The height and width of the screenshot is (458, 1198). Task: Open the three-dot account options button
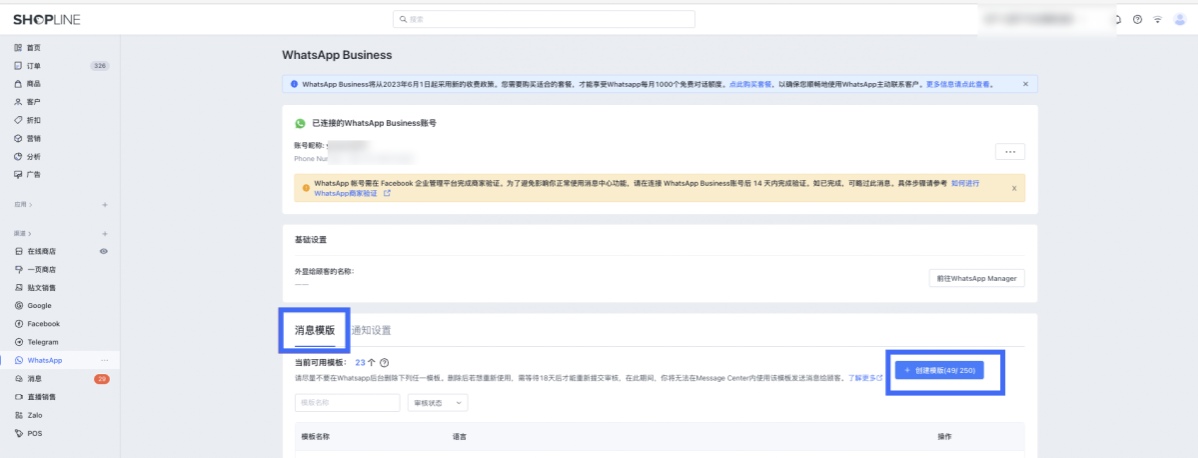pos(1010,151)
